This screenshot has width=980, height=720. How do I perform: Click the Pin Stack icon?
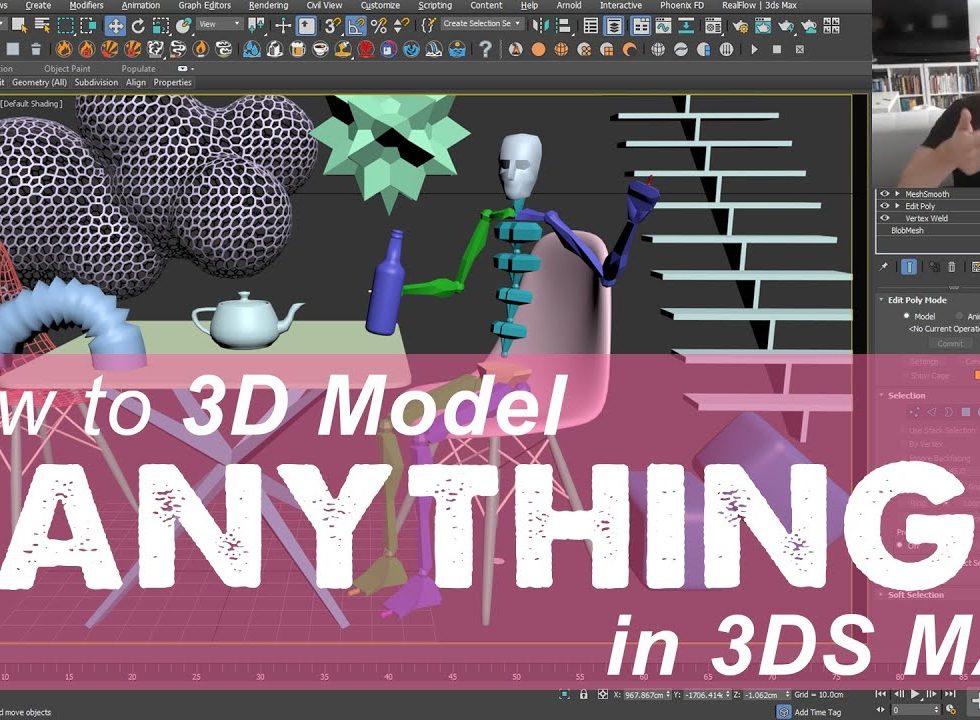[883, 267]
